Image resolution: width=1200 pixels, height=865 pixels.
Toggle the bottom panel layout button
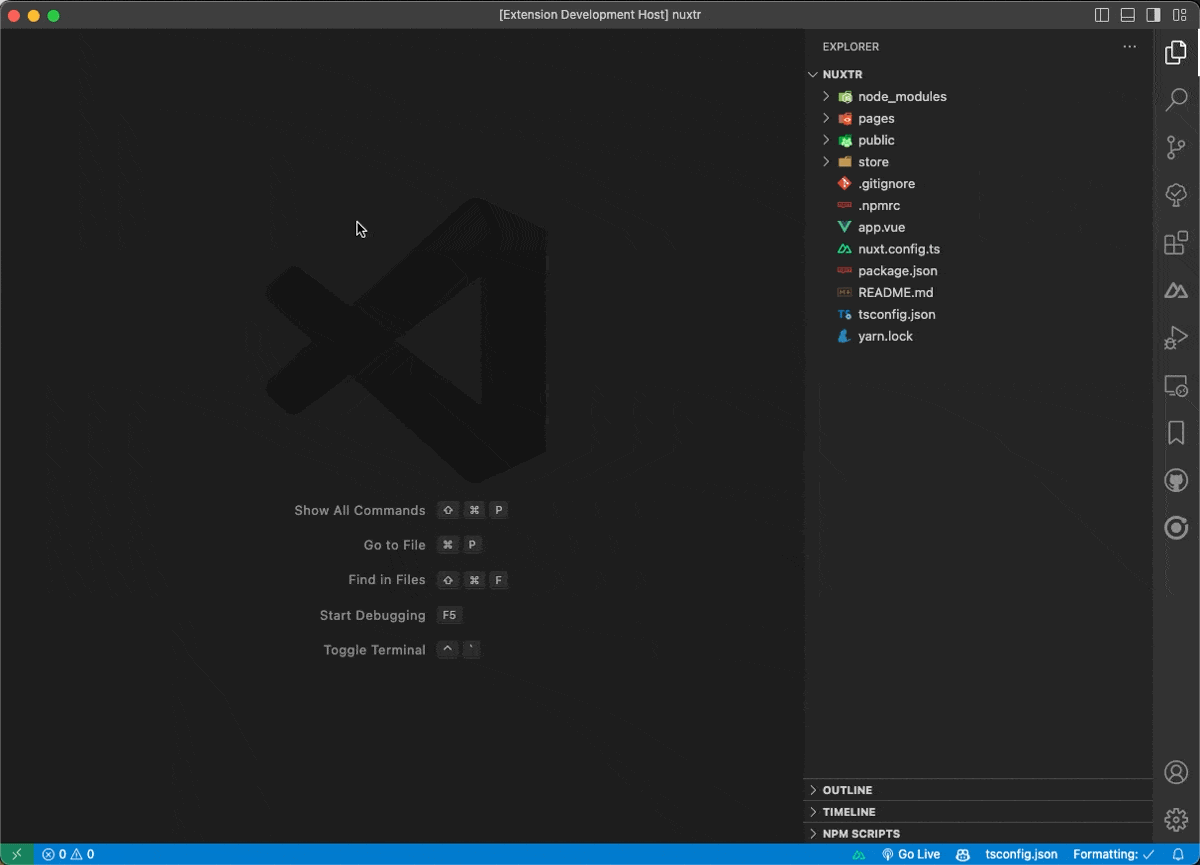(1127, 15)
